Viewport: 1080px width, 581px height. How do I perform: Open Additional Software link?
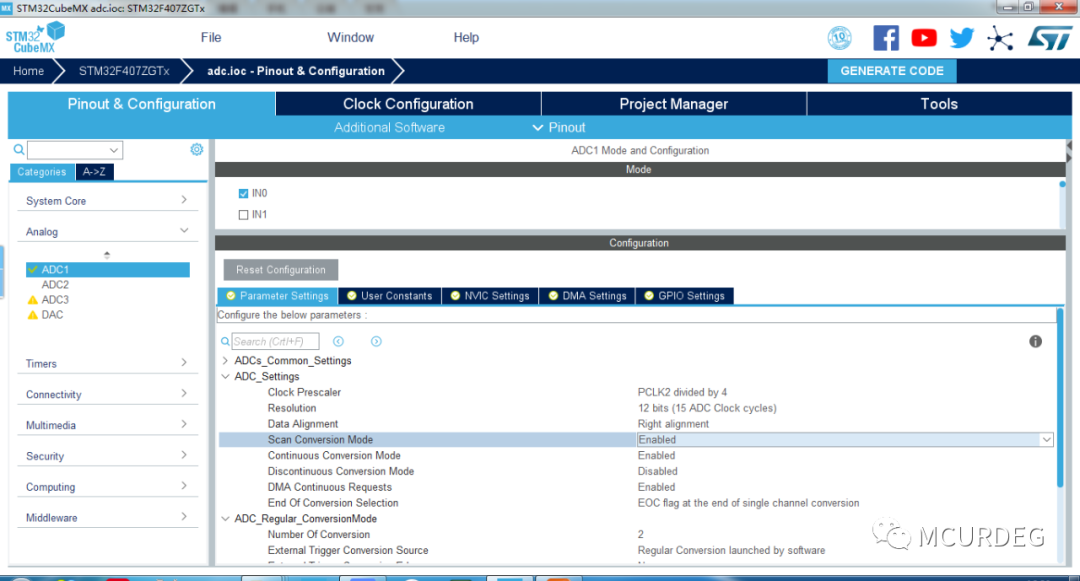pos(390,127)
